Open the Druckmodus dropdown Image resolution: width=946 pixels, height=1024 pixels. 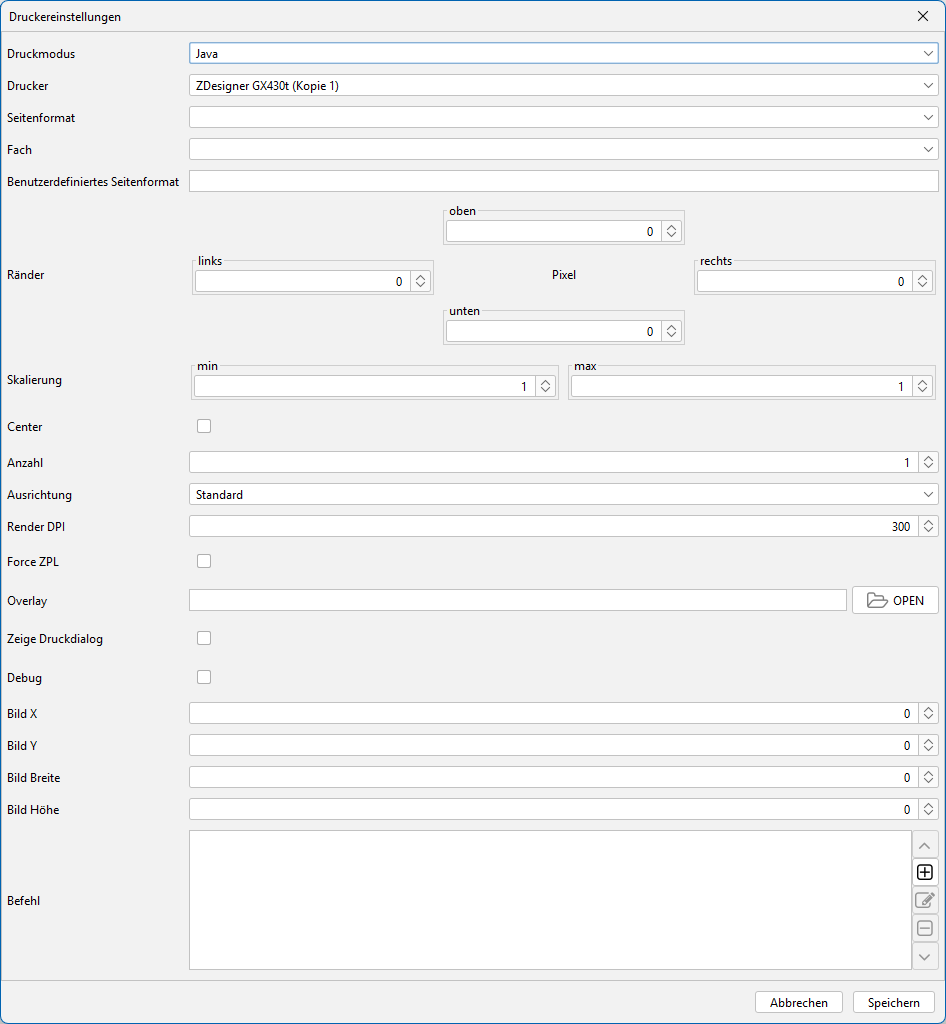pos(563,54)
